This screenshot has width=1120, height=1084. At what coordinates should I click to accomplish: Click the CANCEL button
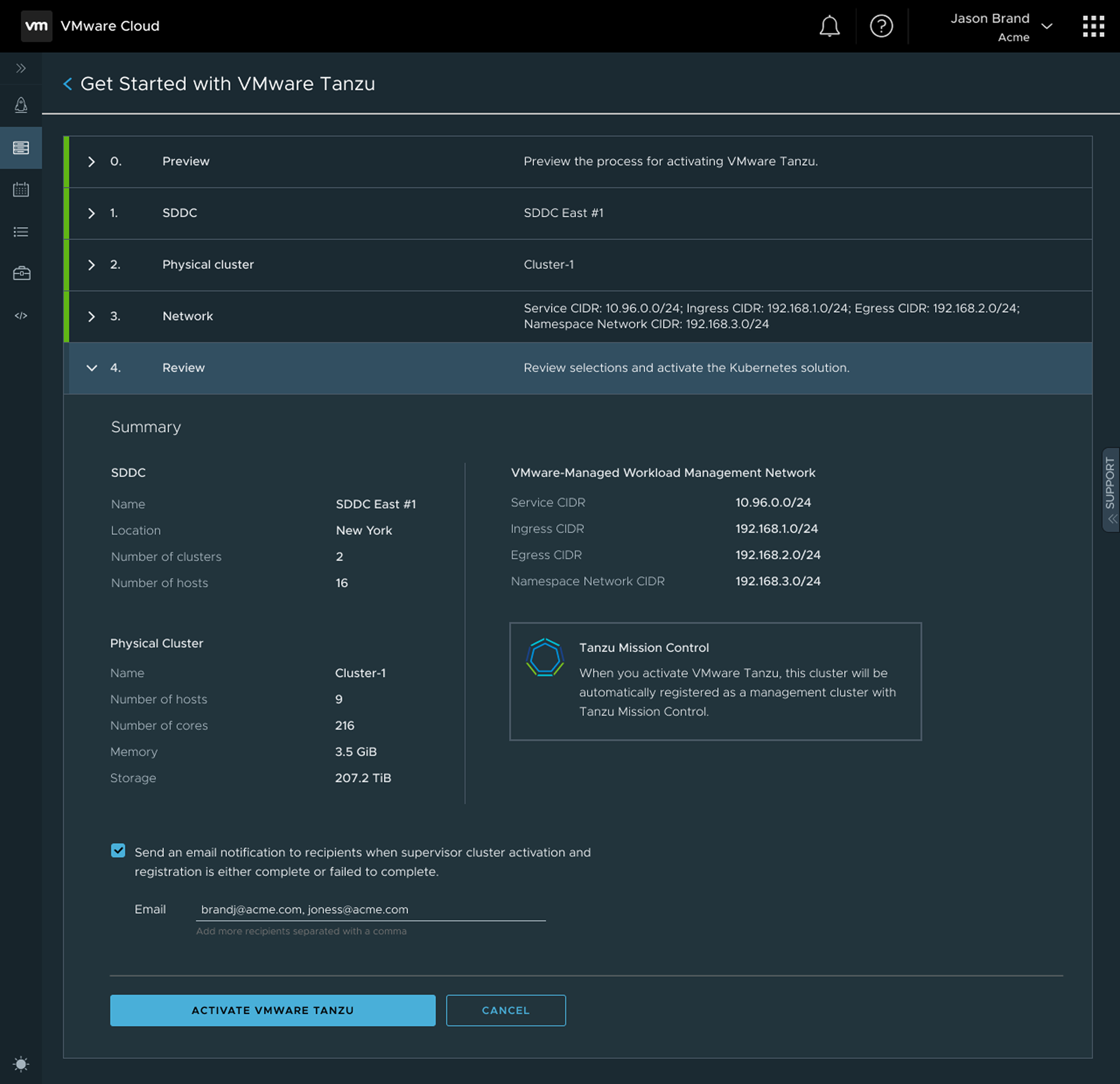(505, 1010)
